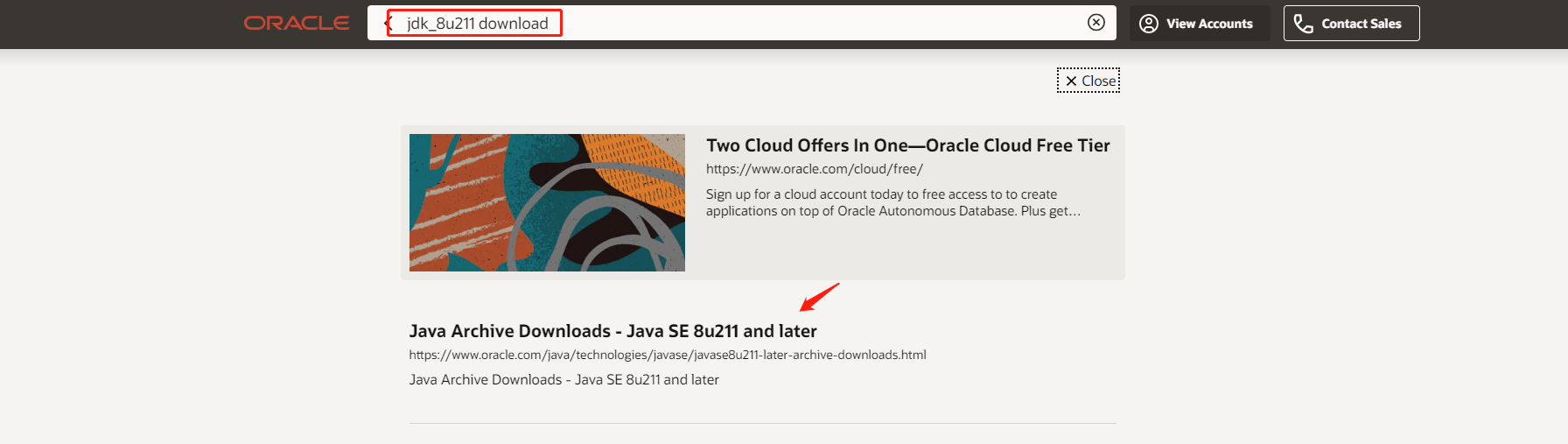Click the red arrow pointing at Java result
Image resolution: width=1568 pixels, height=444 pixels.
click(819, 298)
